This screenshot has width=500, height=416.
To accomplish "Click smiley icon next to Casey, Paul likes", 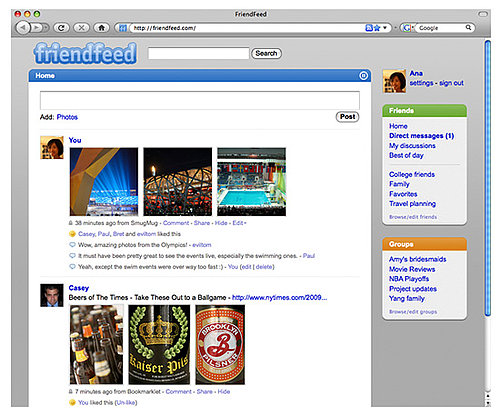I will [x=72, y=234].
